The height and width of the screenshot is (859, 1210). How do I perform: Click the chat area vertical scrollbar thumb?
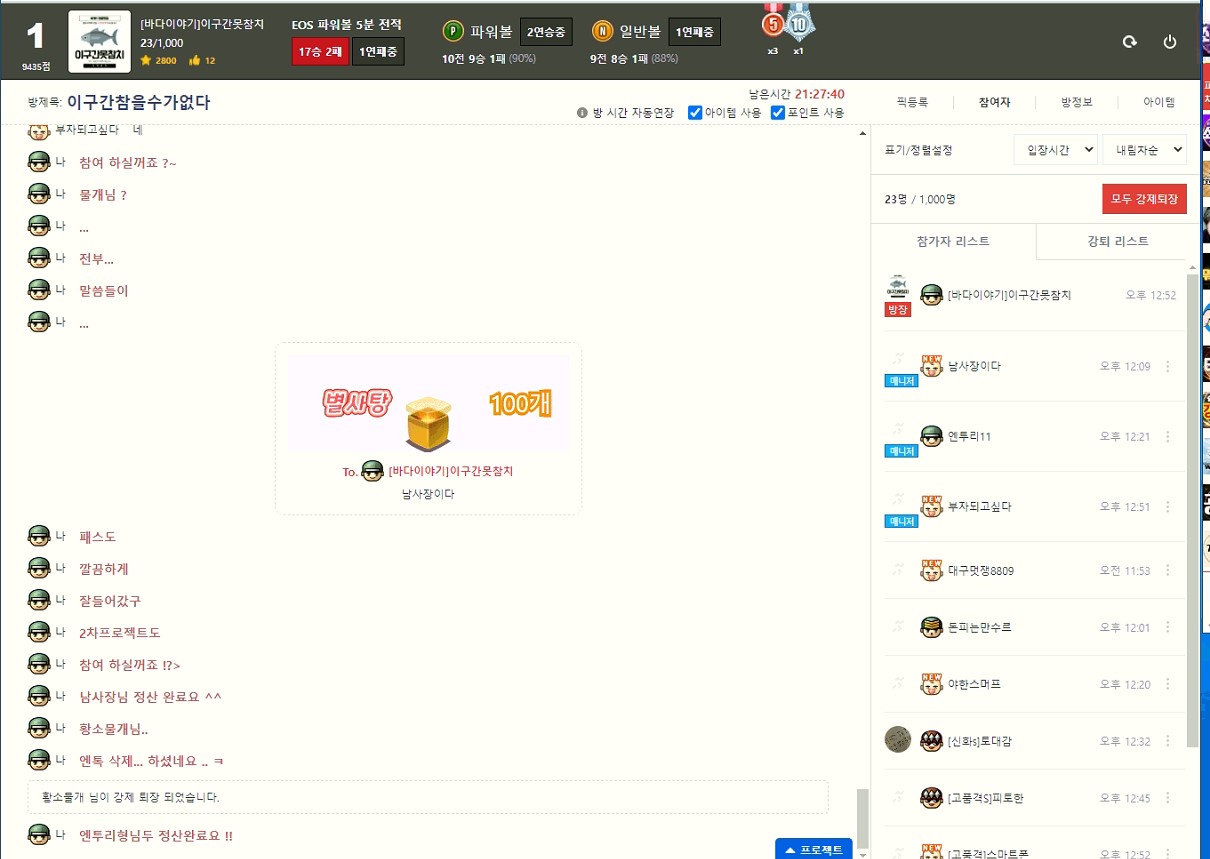[862, 818]
